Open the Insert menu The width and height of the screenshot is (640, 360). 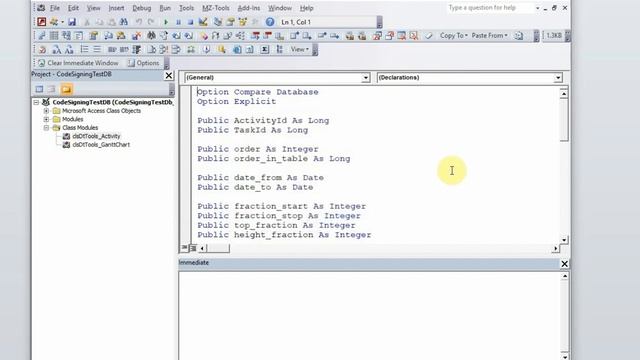coord(116,8)
